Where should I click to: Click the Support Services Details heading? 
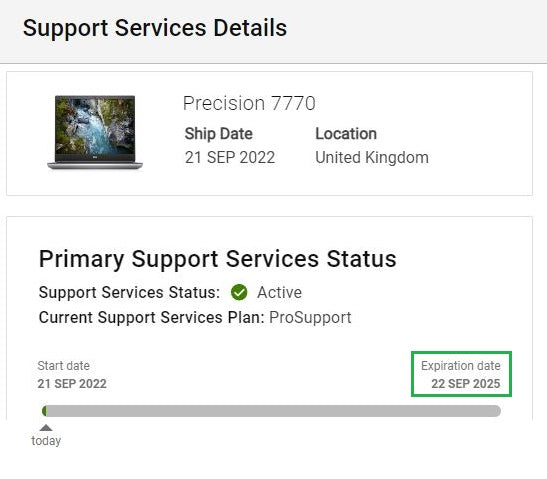tap(155, 28)
